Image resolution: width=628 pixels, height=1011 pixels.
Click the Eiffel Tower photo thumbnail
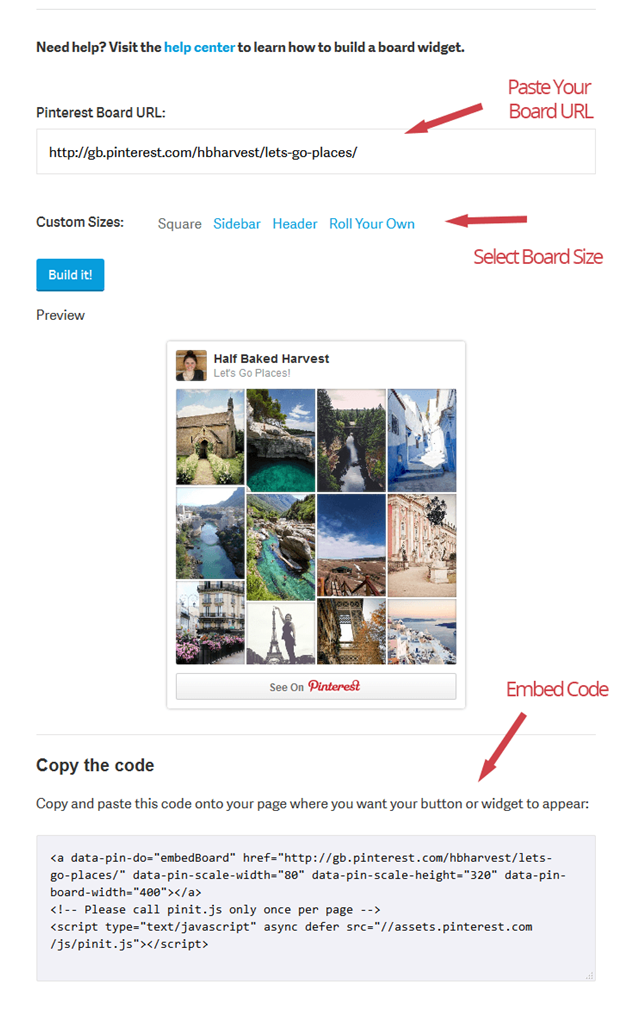pos(281,625)
